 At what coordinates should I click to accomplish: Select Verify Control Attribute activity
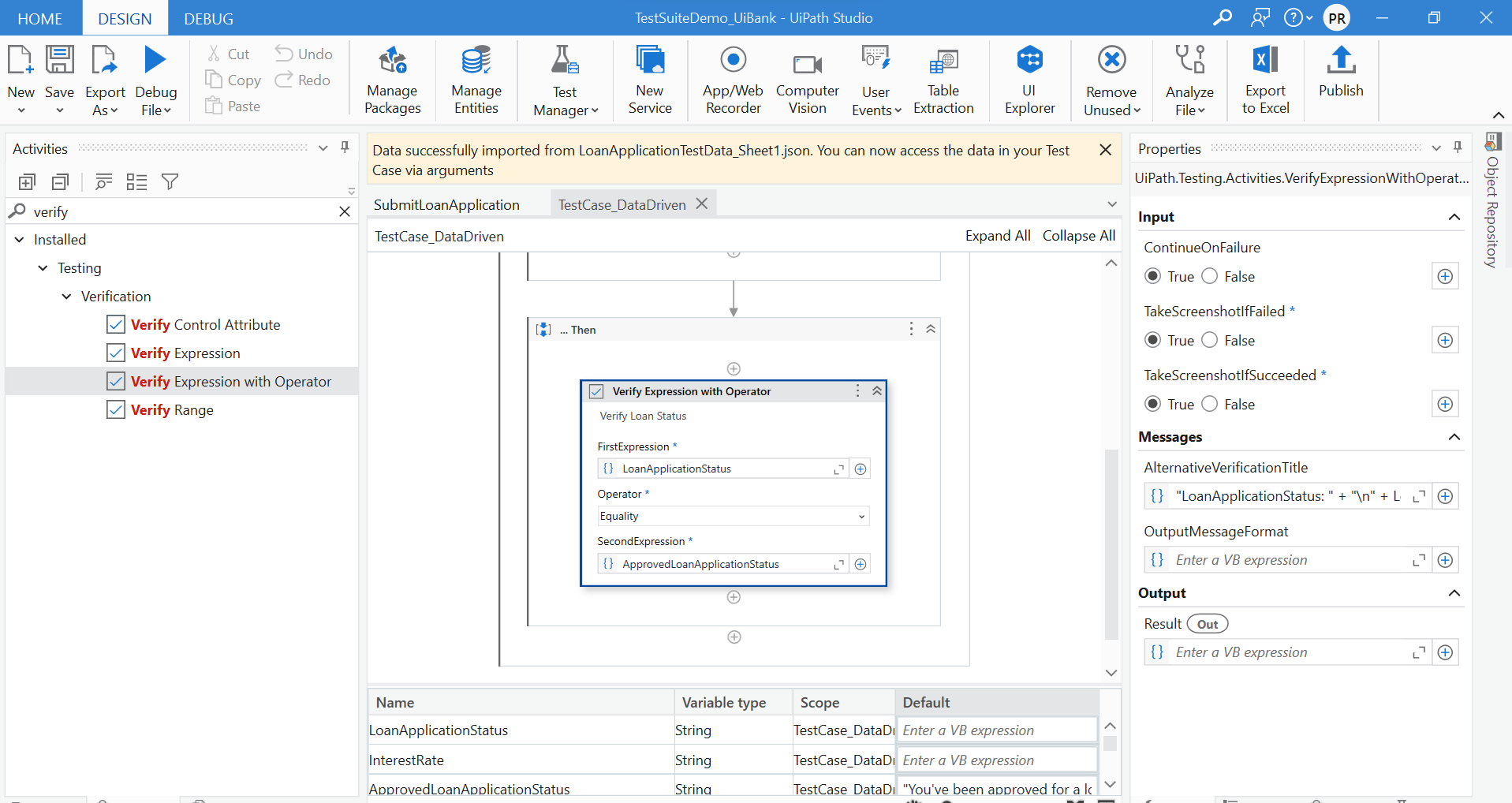coord(194,324)
